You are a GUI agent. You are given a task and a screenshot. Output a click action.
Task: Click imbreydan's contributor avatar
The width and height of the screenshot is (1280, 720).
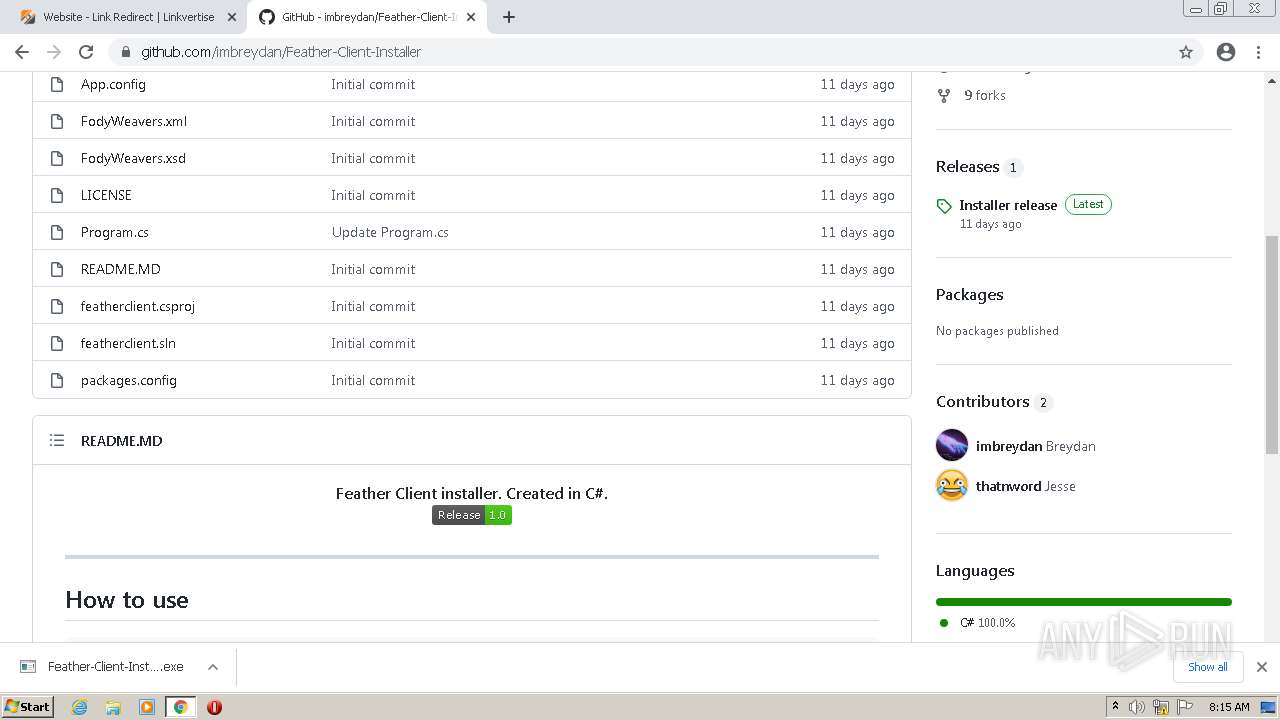pos(952,446)
